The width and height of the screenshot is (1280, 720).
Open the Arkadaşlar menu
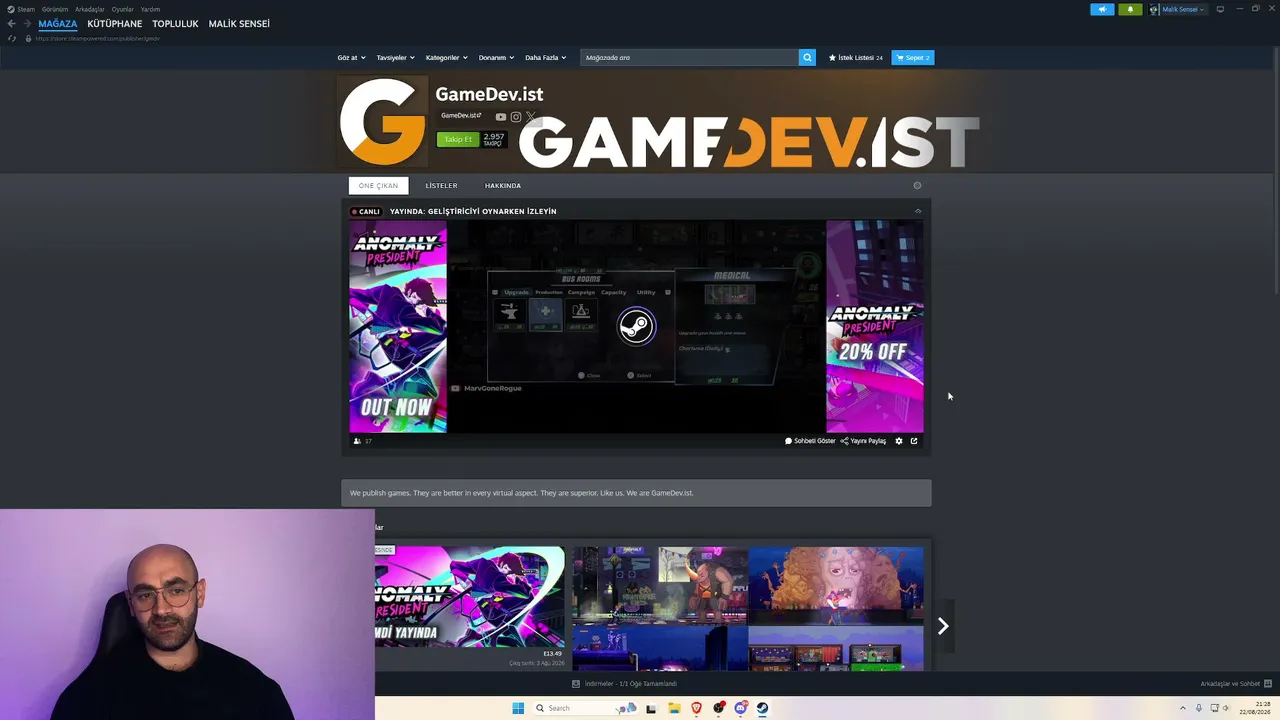90,9
